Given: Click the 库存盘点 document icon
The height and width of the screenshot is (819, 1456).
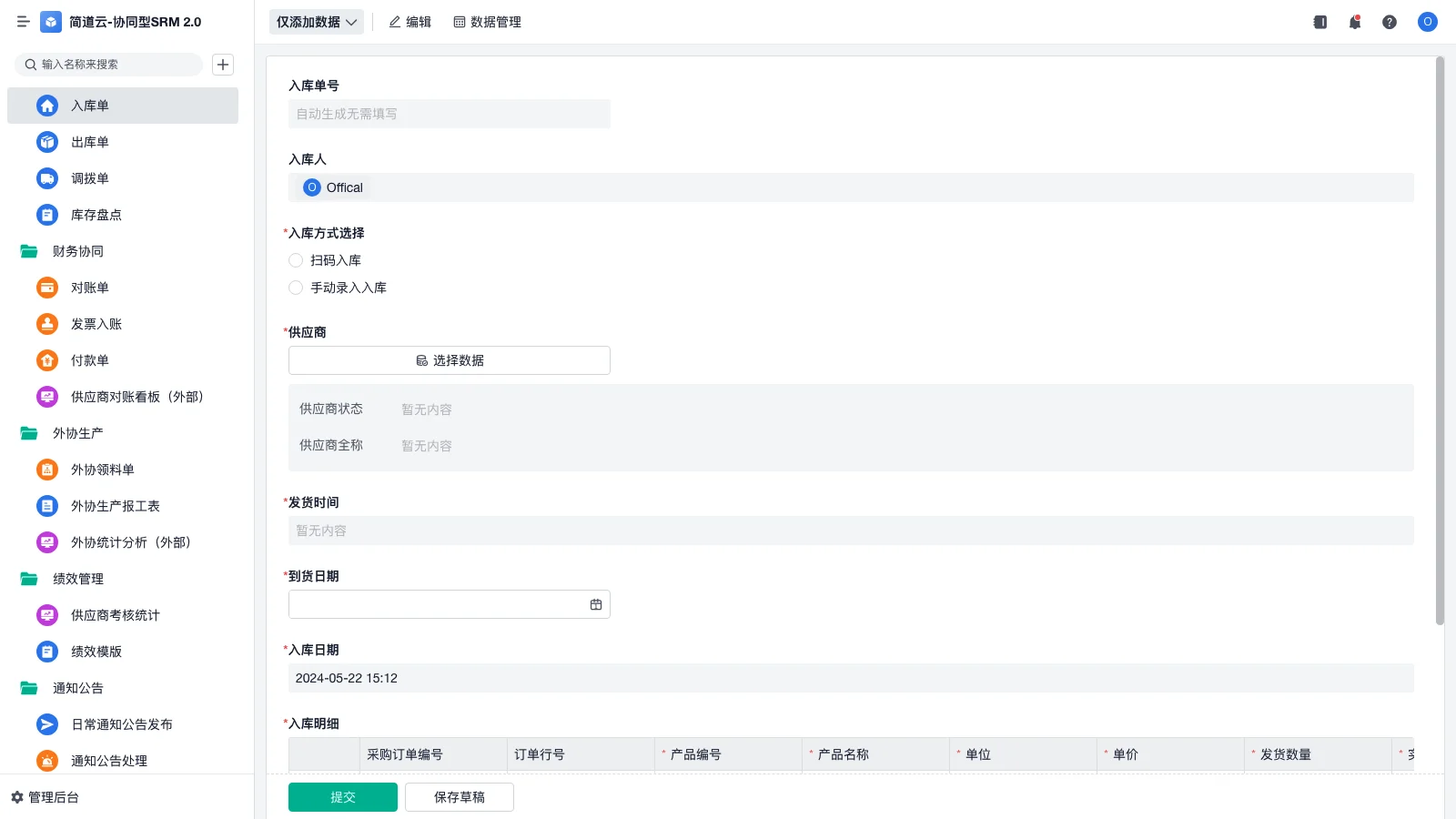Looking at the screenshot, I should click(x=47, y=215).
